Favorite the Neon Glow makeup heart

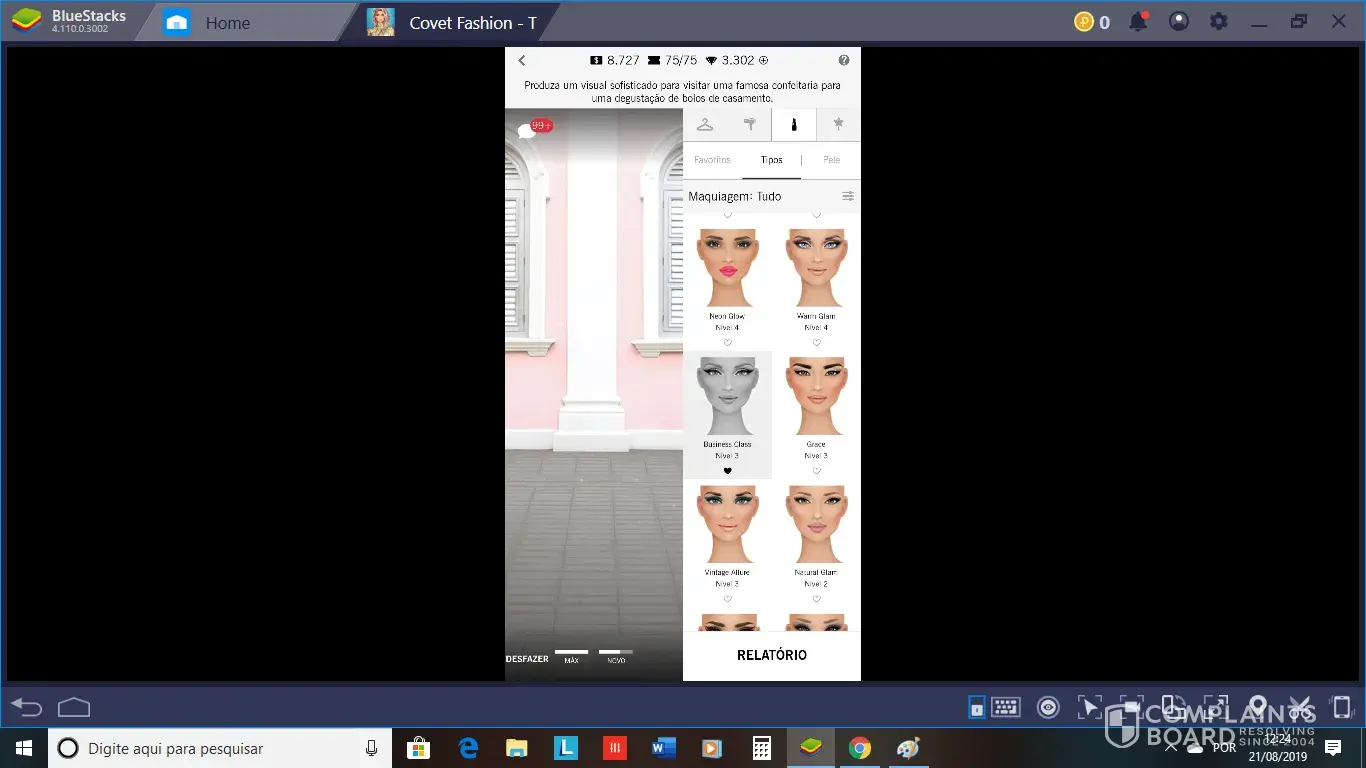click(x=727, y=343)
